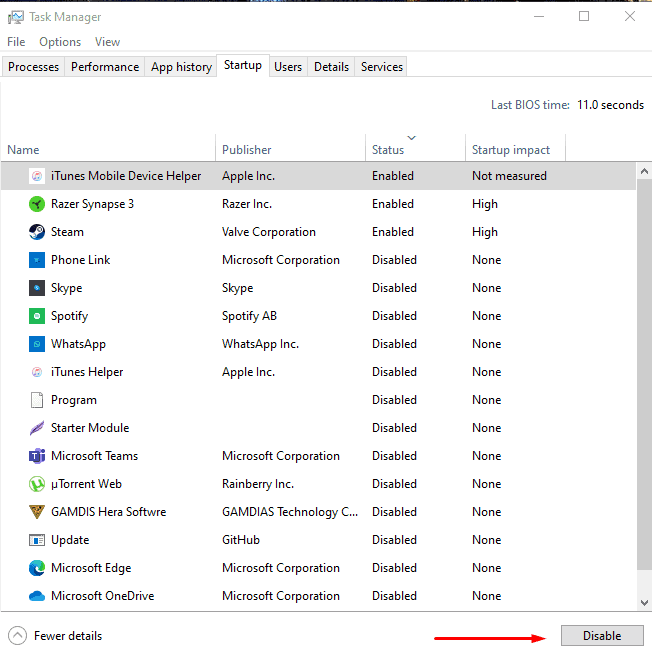Screen dimensions: 652x658
Task: Click the Microsoft Teams icon
Action: coord(37,456)
